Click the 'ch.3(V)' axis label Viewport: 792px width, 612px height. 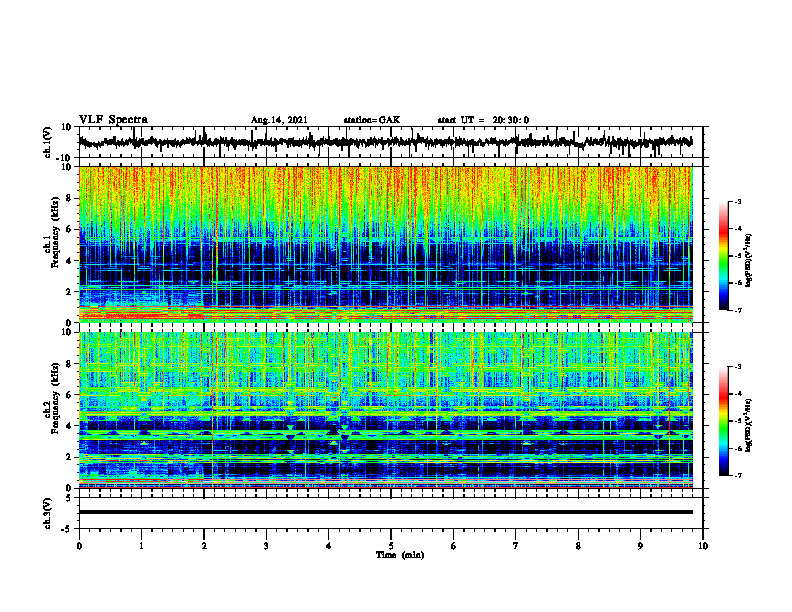pos(48,513)
